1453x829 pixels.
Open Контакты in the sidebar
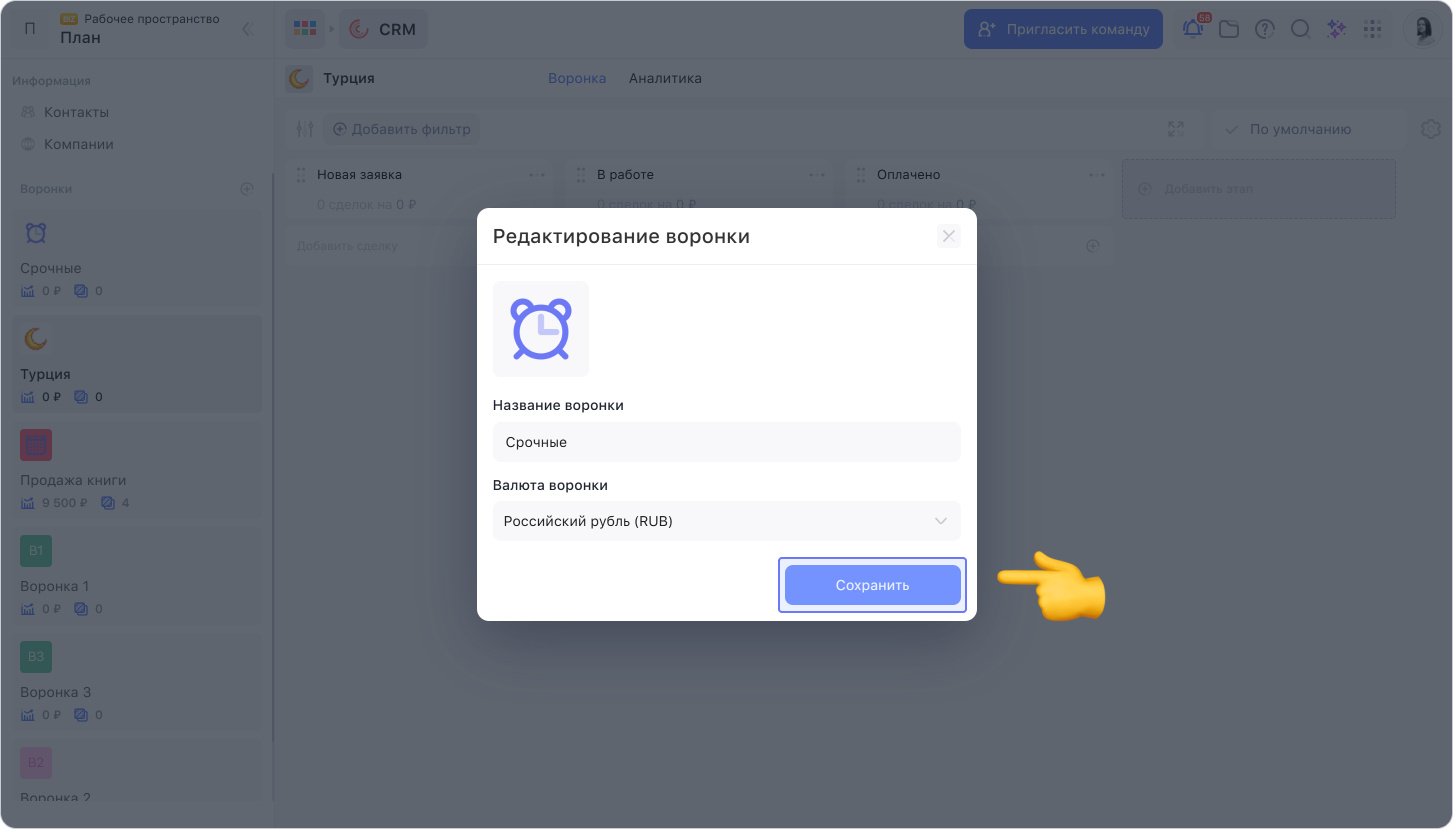[x=76, y=112]
